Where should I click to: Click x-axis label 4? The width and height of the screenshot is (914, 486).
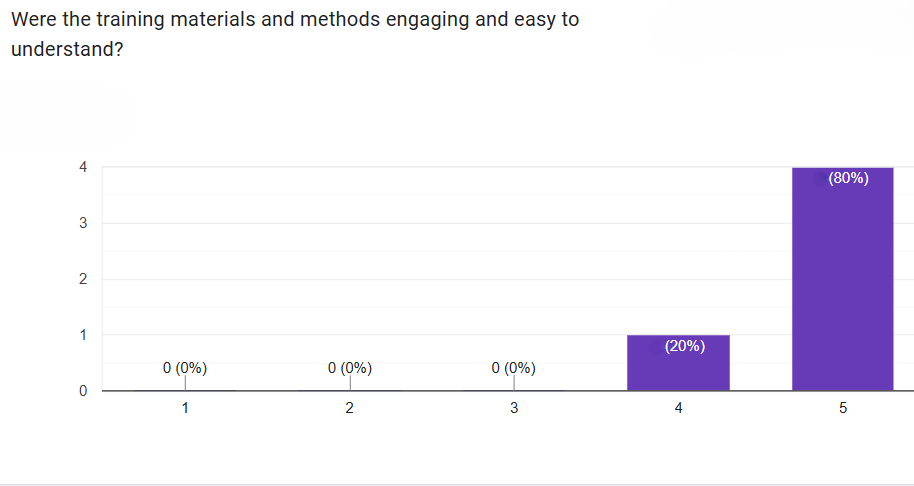point(678,408)
